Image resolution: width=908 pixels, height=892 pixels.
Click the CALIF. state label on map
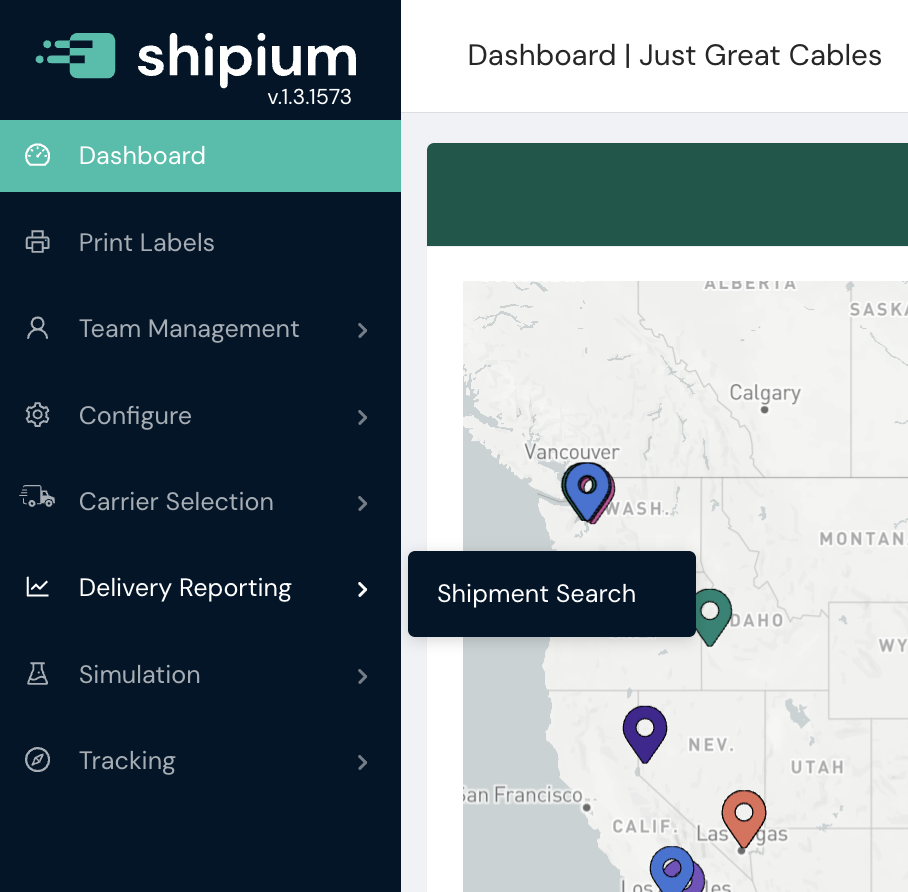[645, 827]
